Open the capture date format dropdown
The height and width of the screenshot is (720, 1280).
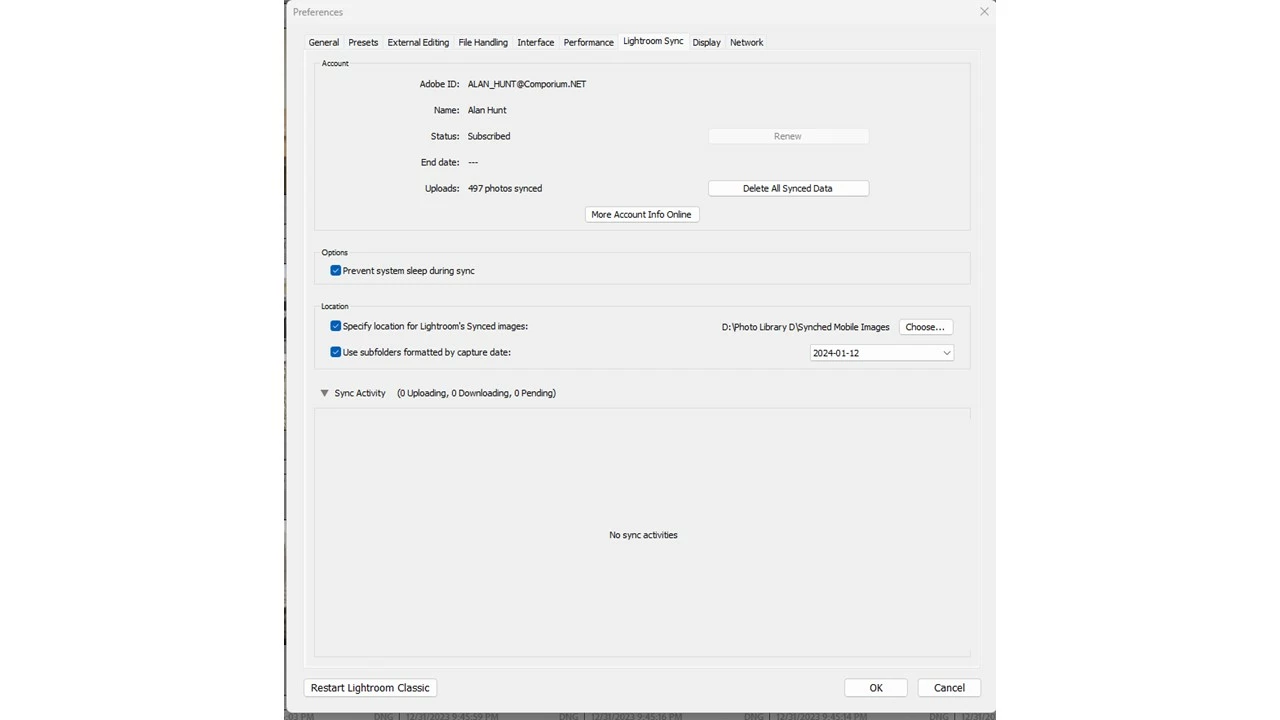tap(882, 353)
